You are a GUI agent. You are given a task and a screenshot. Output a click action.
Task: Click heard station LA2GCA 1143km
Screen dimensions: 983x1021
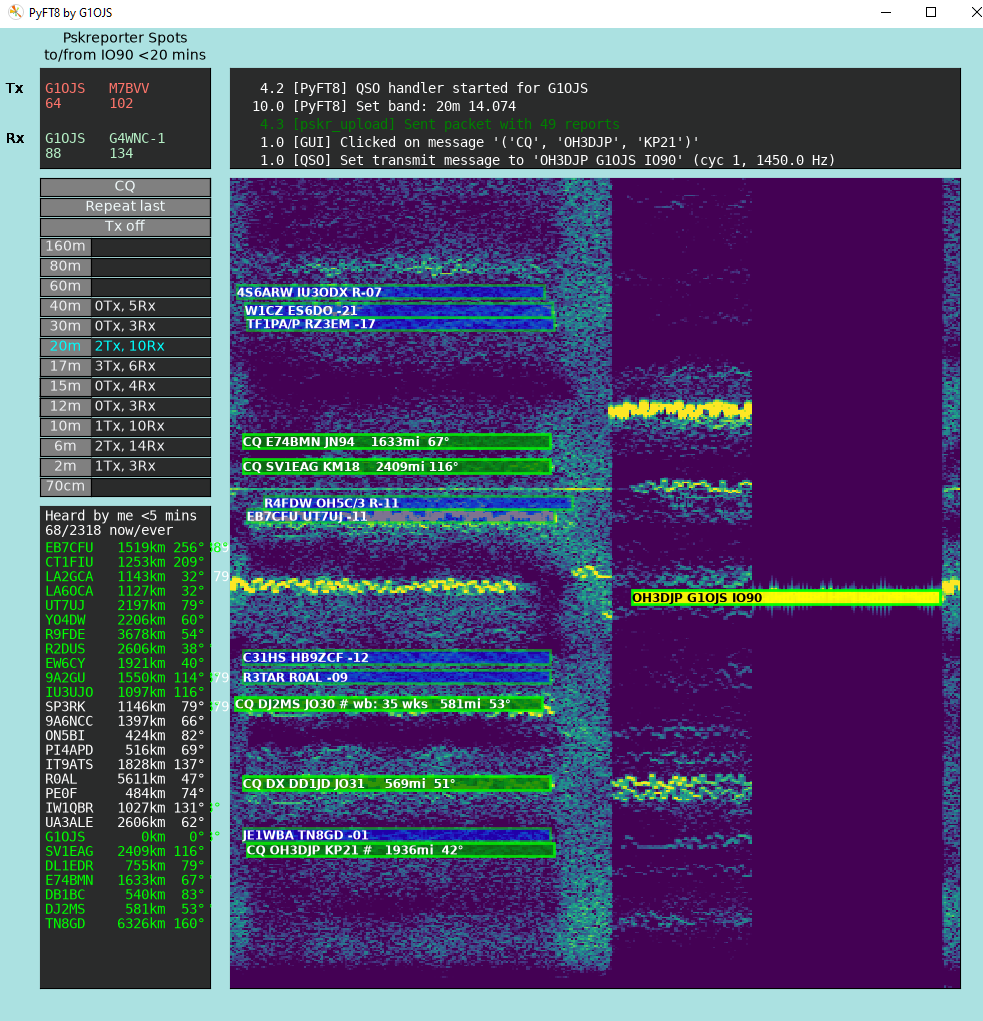[x=124, y=576]
